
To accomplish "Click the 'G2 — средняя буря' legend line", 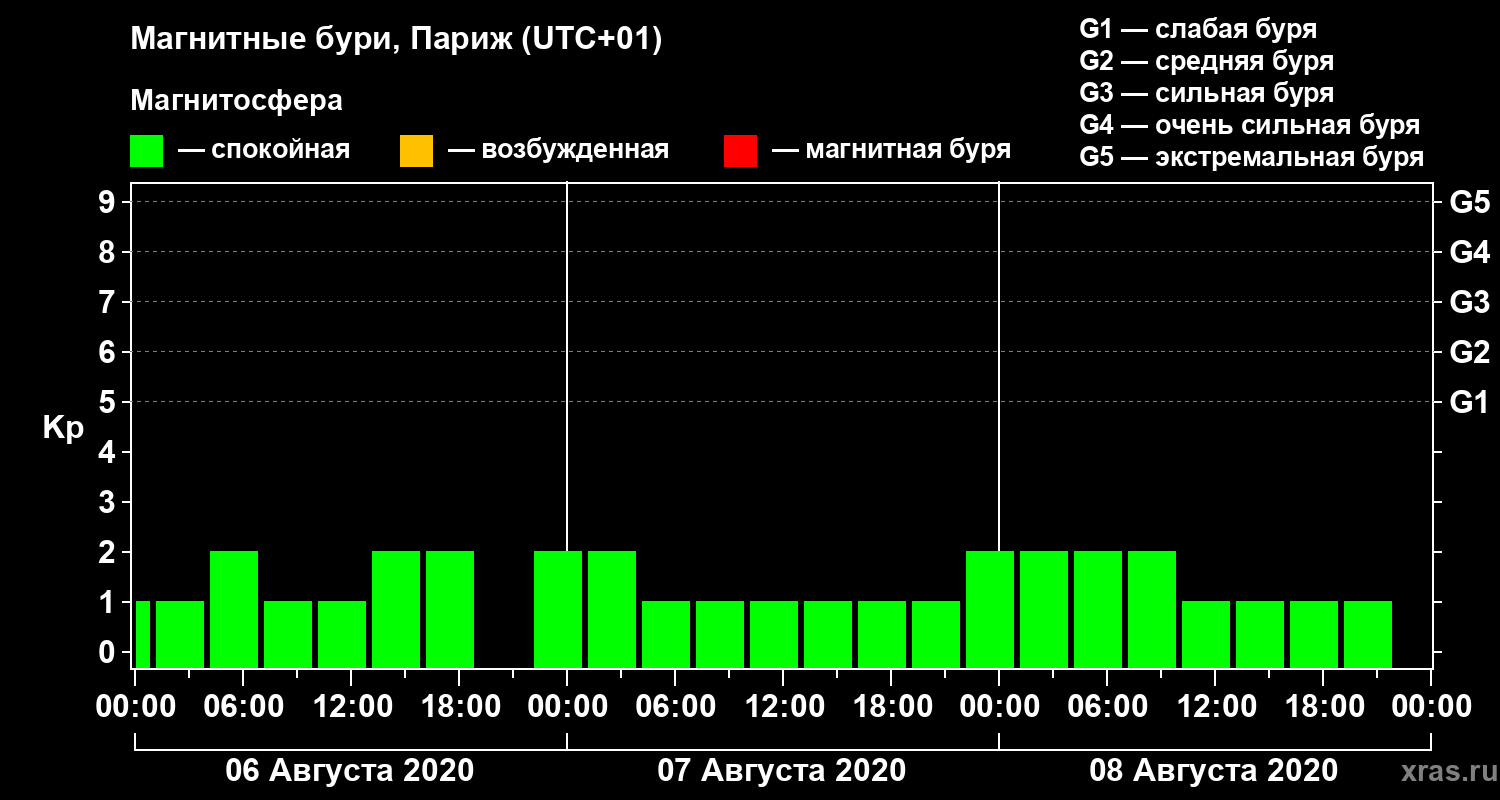I will coord(1206,61).
